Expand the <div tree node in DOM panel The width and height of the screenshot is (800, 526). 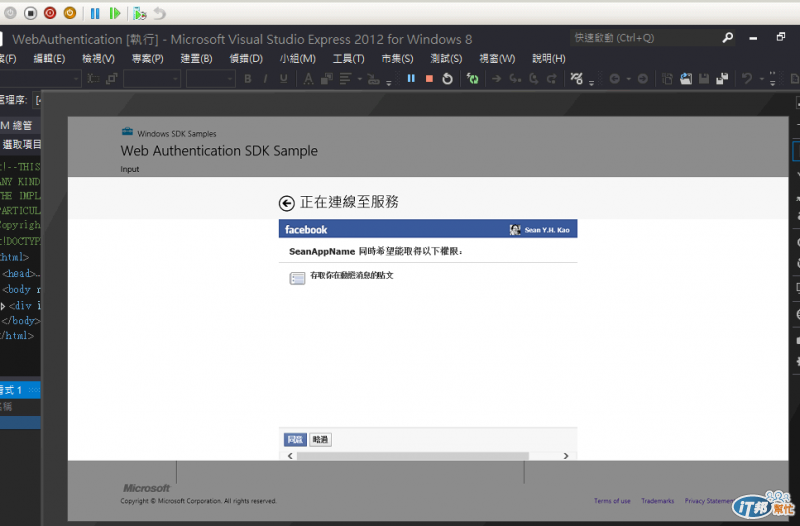point(3,306)
